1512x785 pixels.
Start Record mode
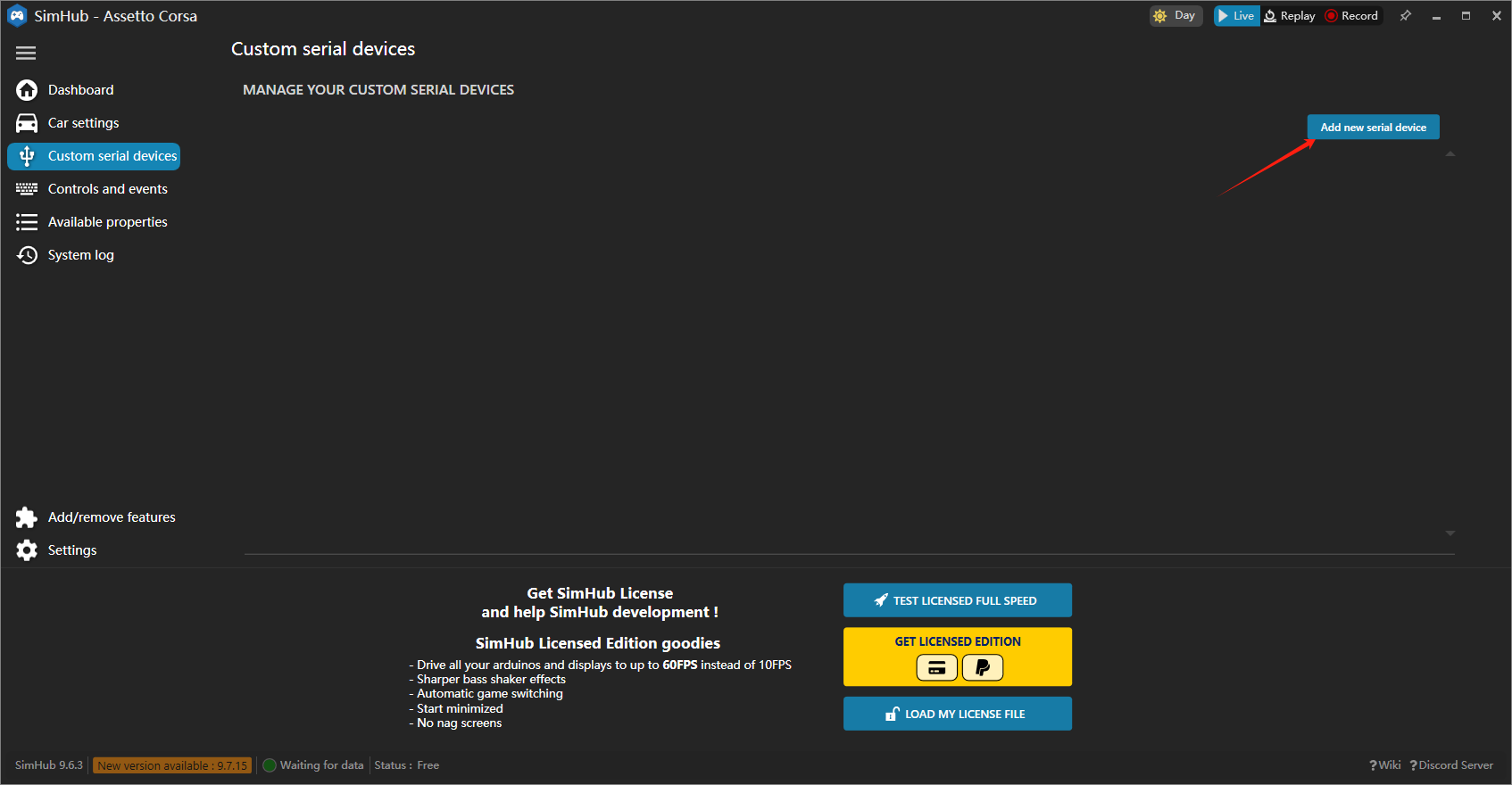(1351, 16)
